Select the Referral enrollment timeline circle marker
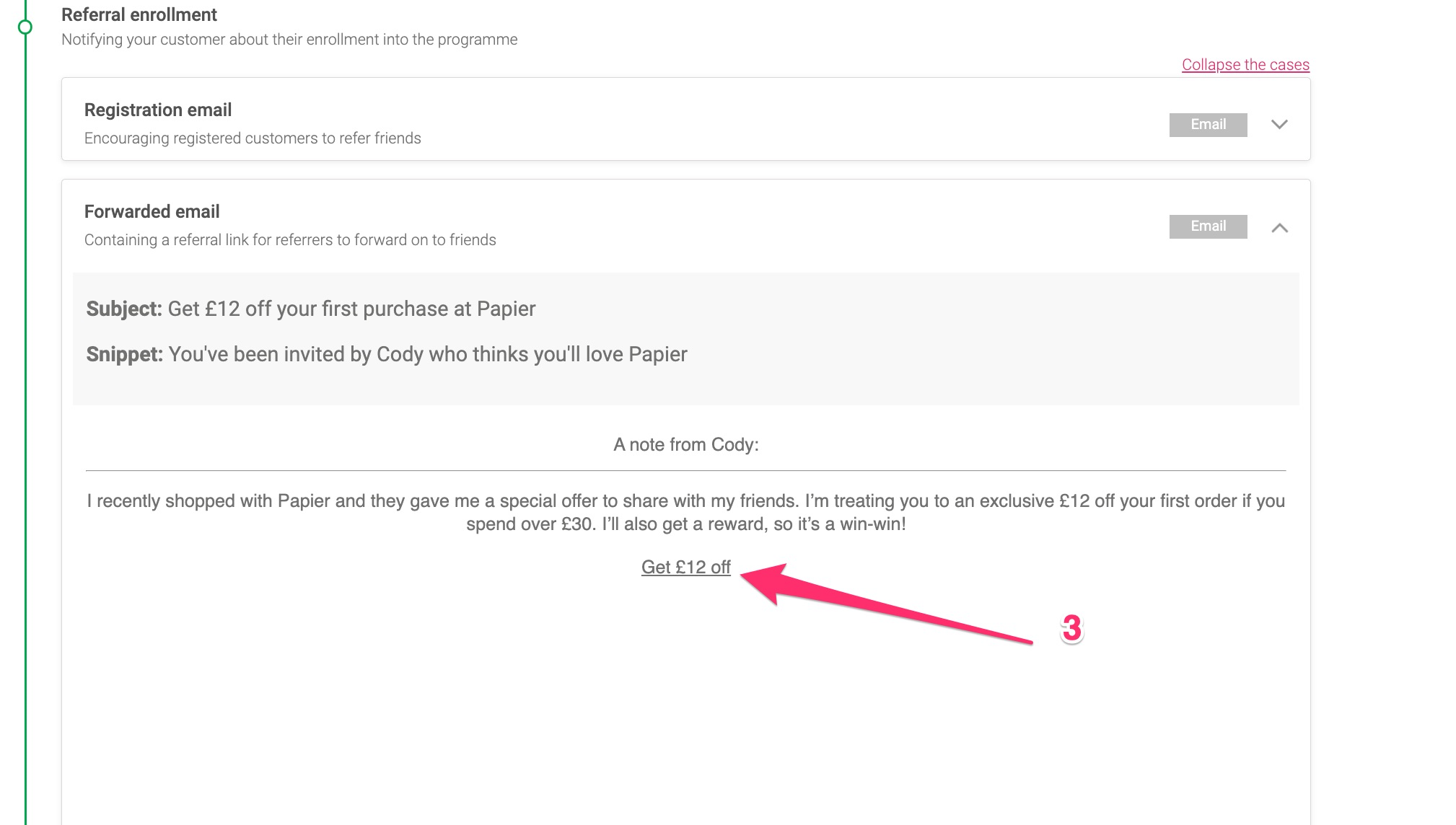Viewport: 1456px width, 825px height. click(25, 27)
